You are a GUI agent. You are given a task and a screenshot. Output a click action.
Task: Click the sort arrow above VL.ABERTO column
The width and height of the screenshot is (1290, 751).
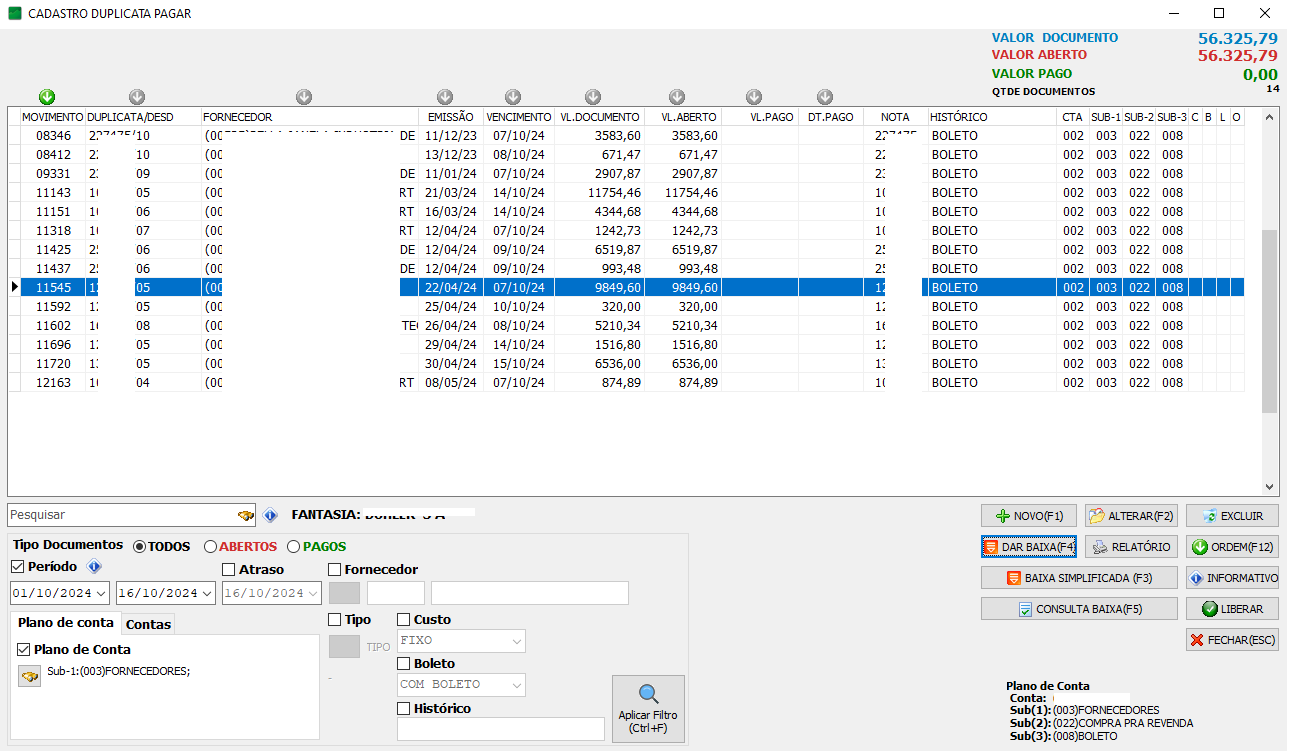point(677,97)
